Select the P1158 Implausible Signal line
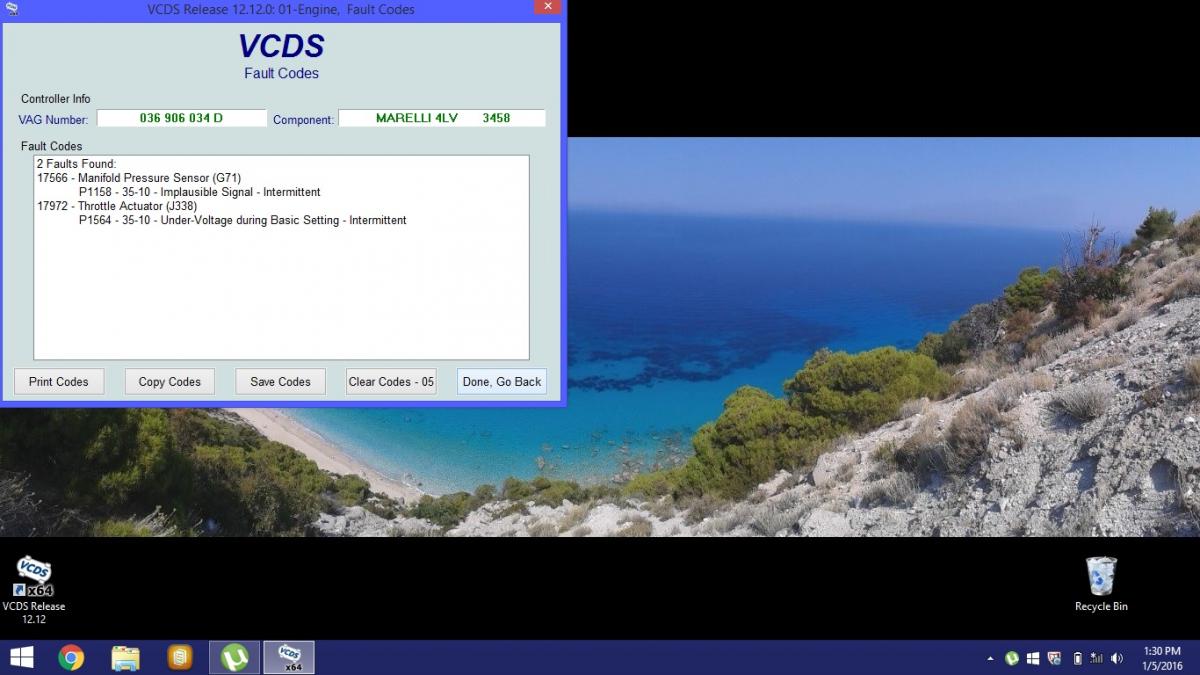The image size is (1200, 675). click(200, 192)
